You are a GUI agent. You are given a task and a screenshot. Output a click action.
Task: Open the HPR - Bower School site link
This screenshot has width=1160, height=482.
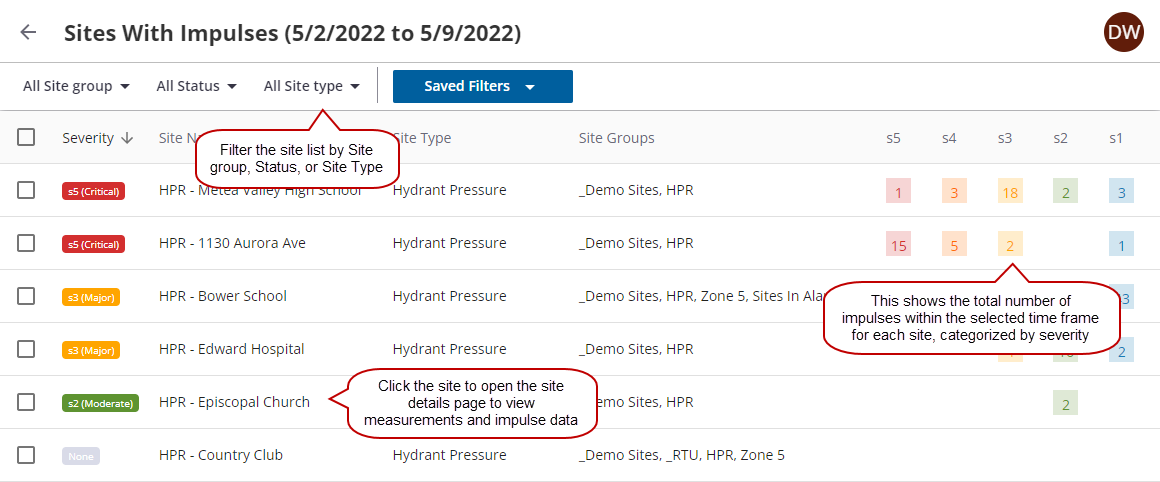coord(223,296)
